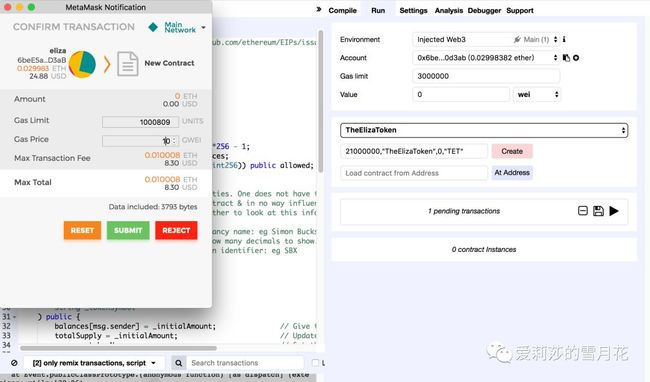
Task: Click the MetaMask Gas Price field
Action: [x=141, y=141]
